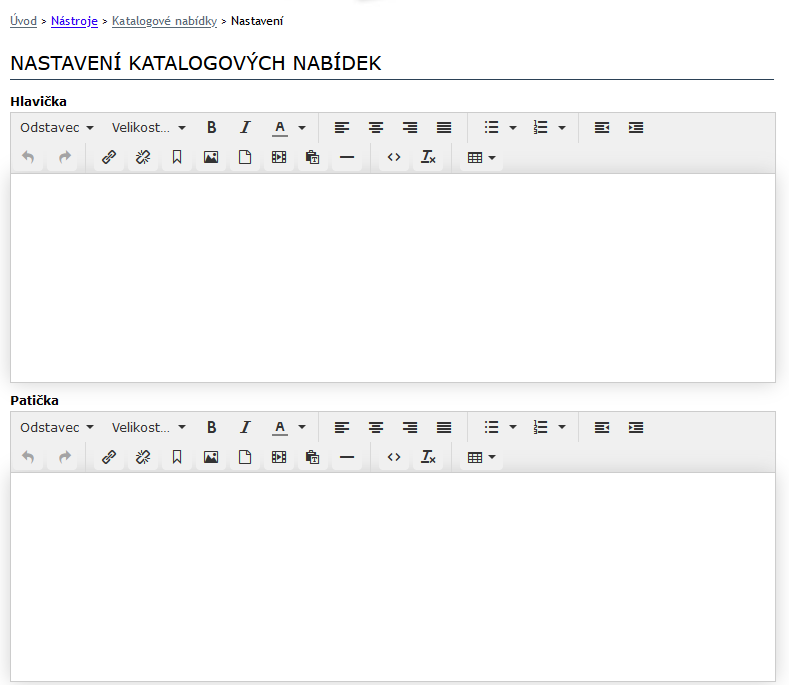Toggle bold in Hlavička editor toolbar
Screen dimensions: 789x685
pos(212,128)
